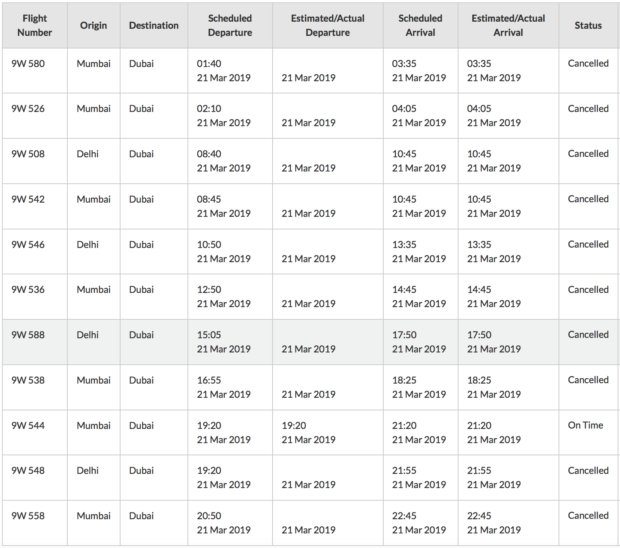
Task: Click the highlighted 9W 588 flight number
Action: point(28,335)
